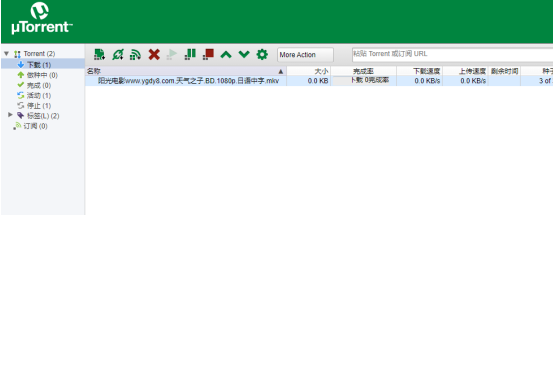Collapse the Torrent (2) tree node
553x369 pixels.
pos(6,54)
